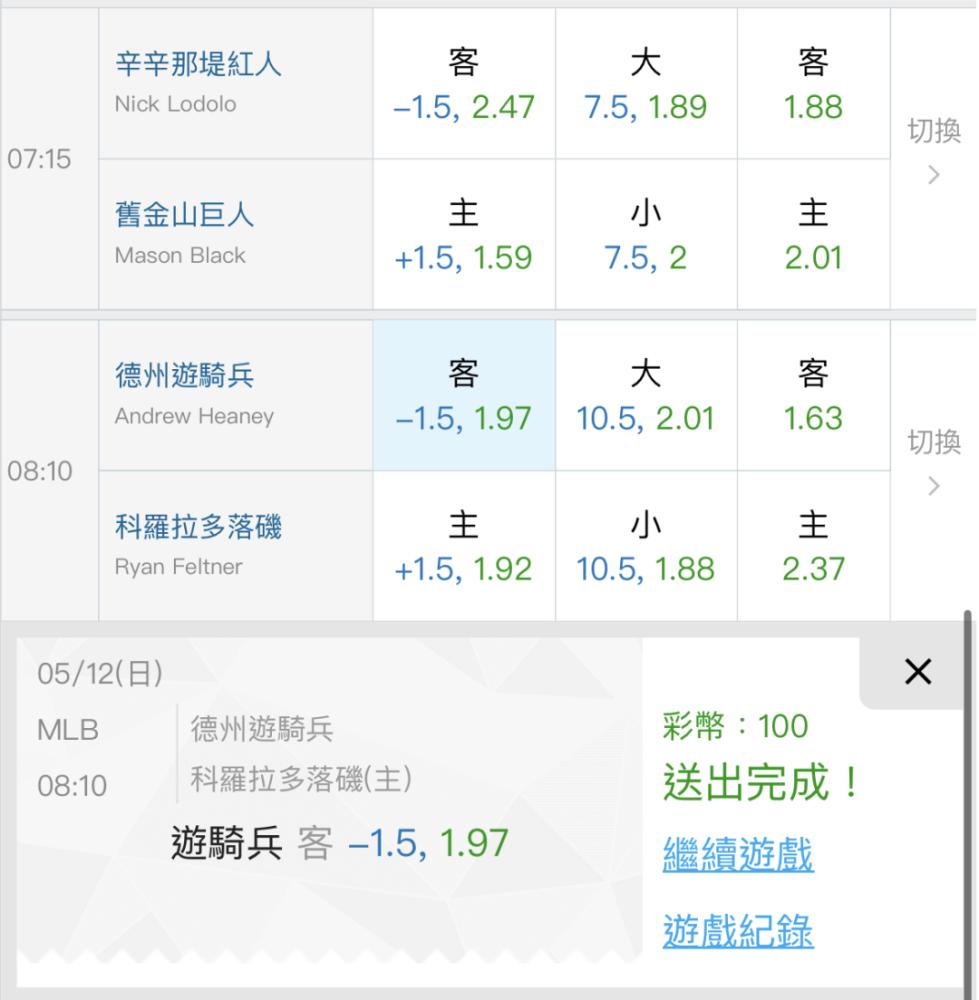This screenshot has width=979, height=1000.
Task: Open 辛辛那堤紅人 team name
Action: [x=198, y=64]
